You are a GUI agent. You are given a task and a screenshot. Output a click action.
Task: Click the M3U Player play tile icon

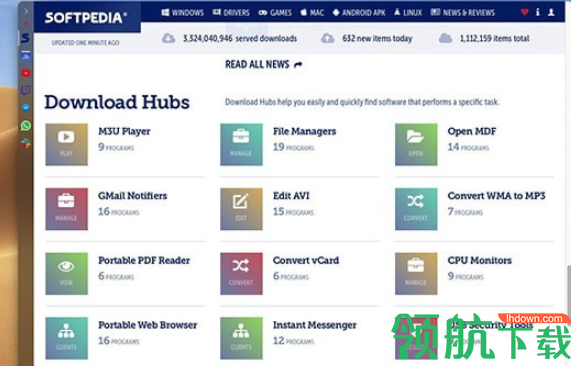click(x=66, y=144)
